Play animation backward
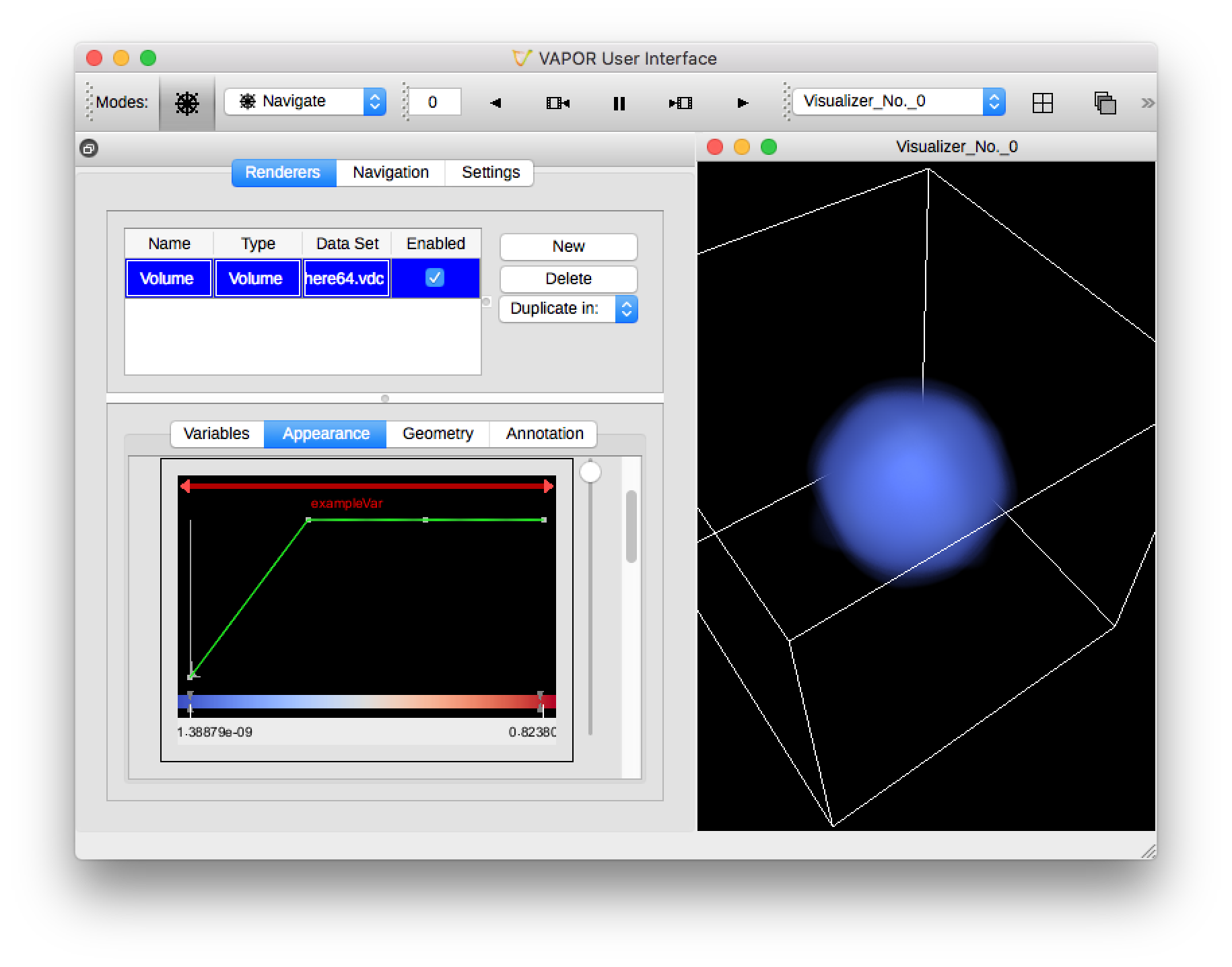This screenshot has height=967, width=1232. (x=496, y=103)
